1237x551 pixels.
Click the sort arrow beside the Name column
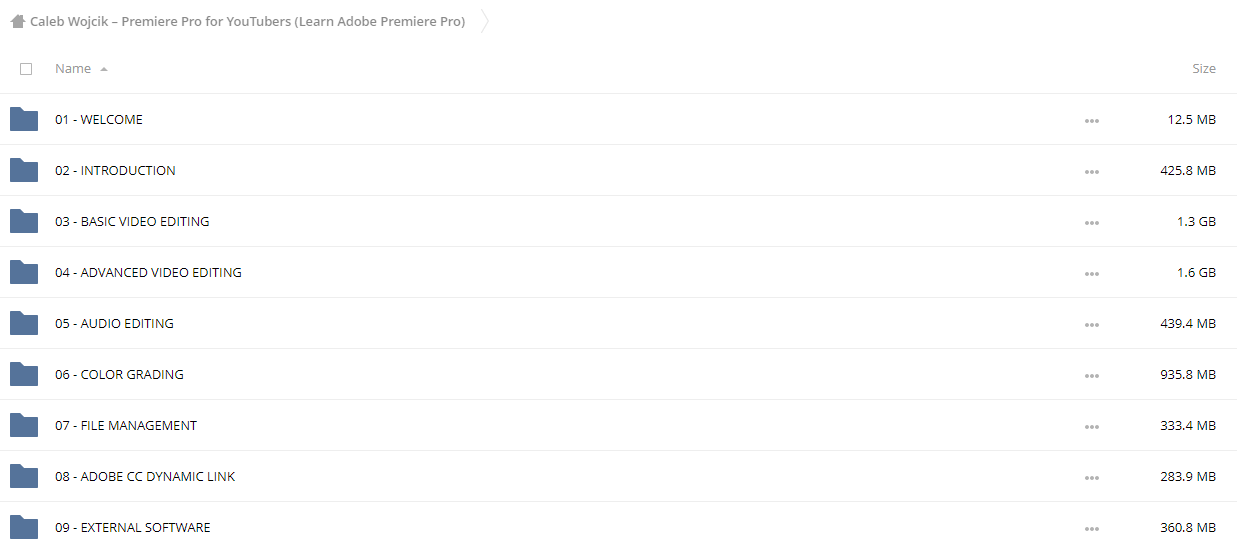click(104, 69)
